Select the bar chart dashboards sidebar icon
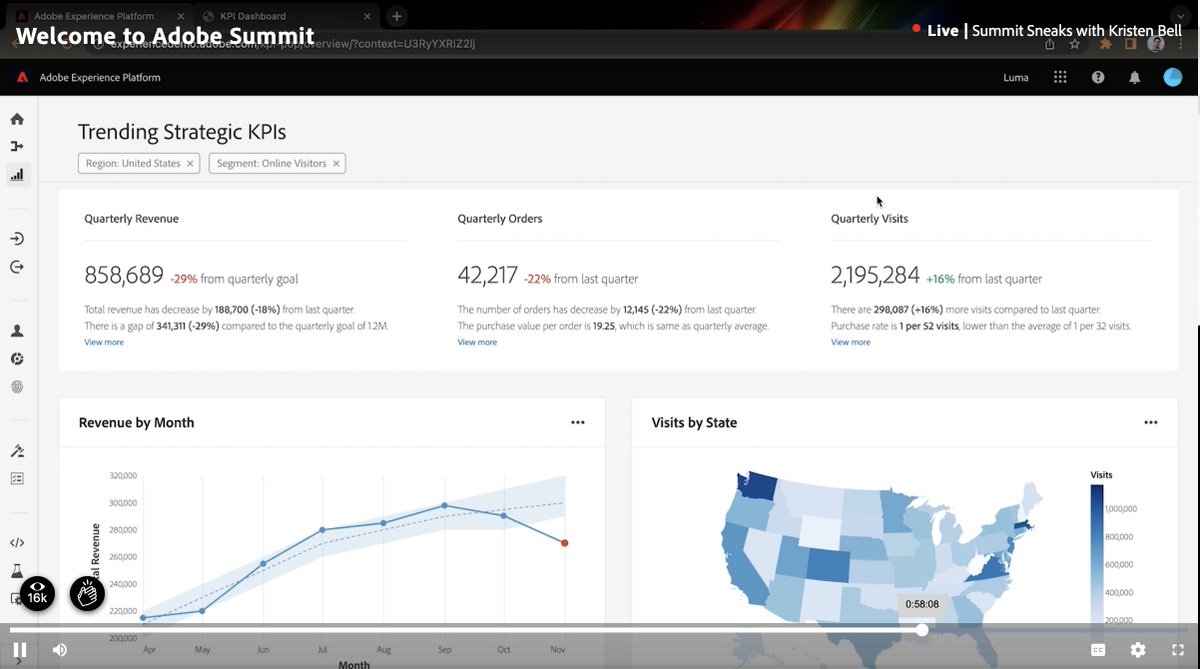Viewport: 1200px width, 669px height. [17, 174]
